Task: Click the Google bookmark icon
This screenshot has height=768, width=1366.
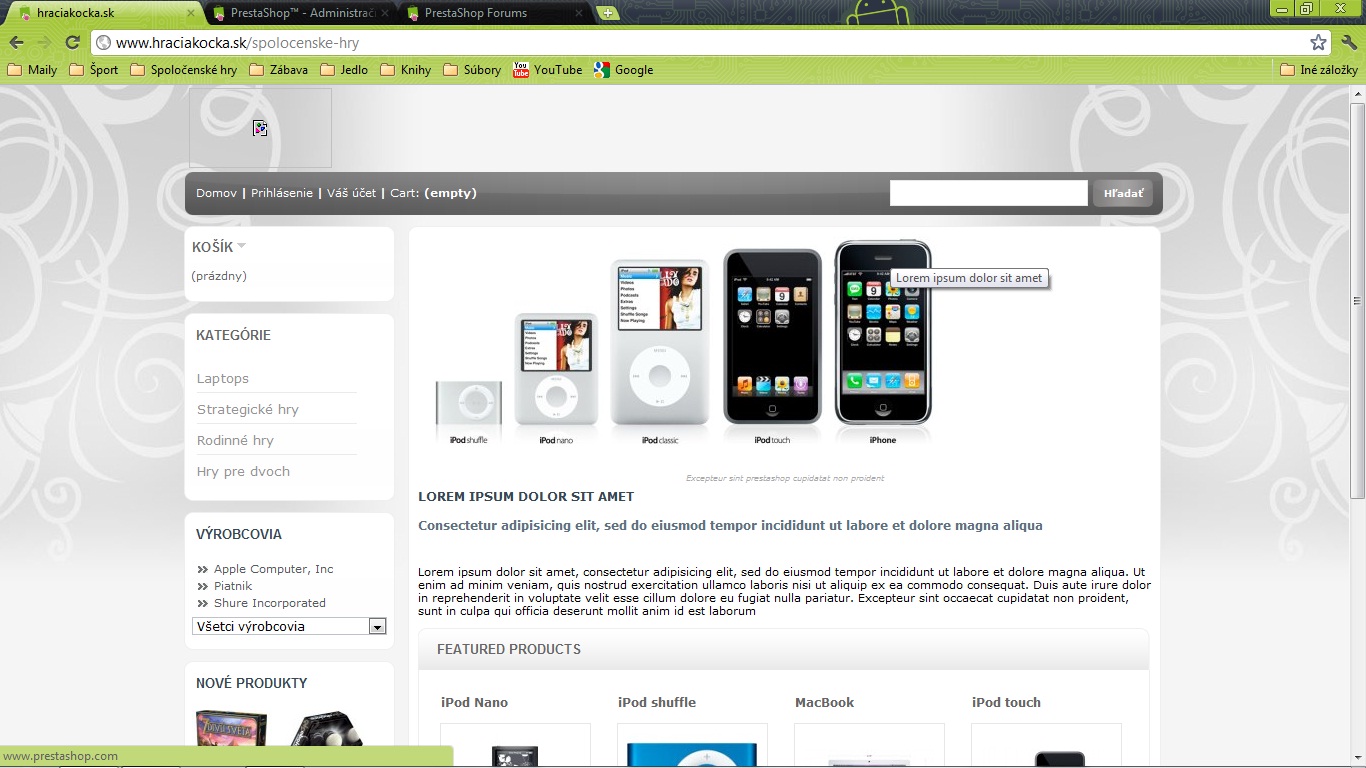Action: 601,70
